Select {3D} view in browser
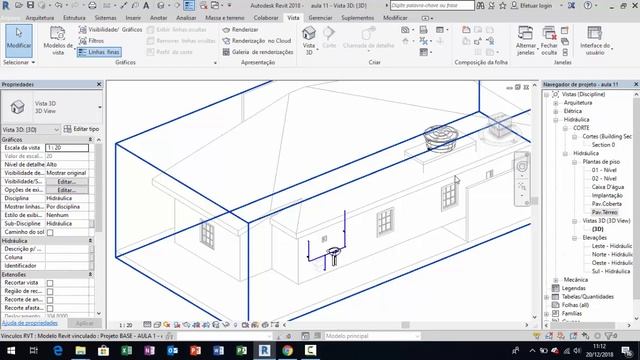The image size is (640, 360). tap(598, 229)
